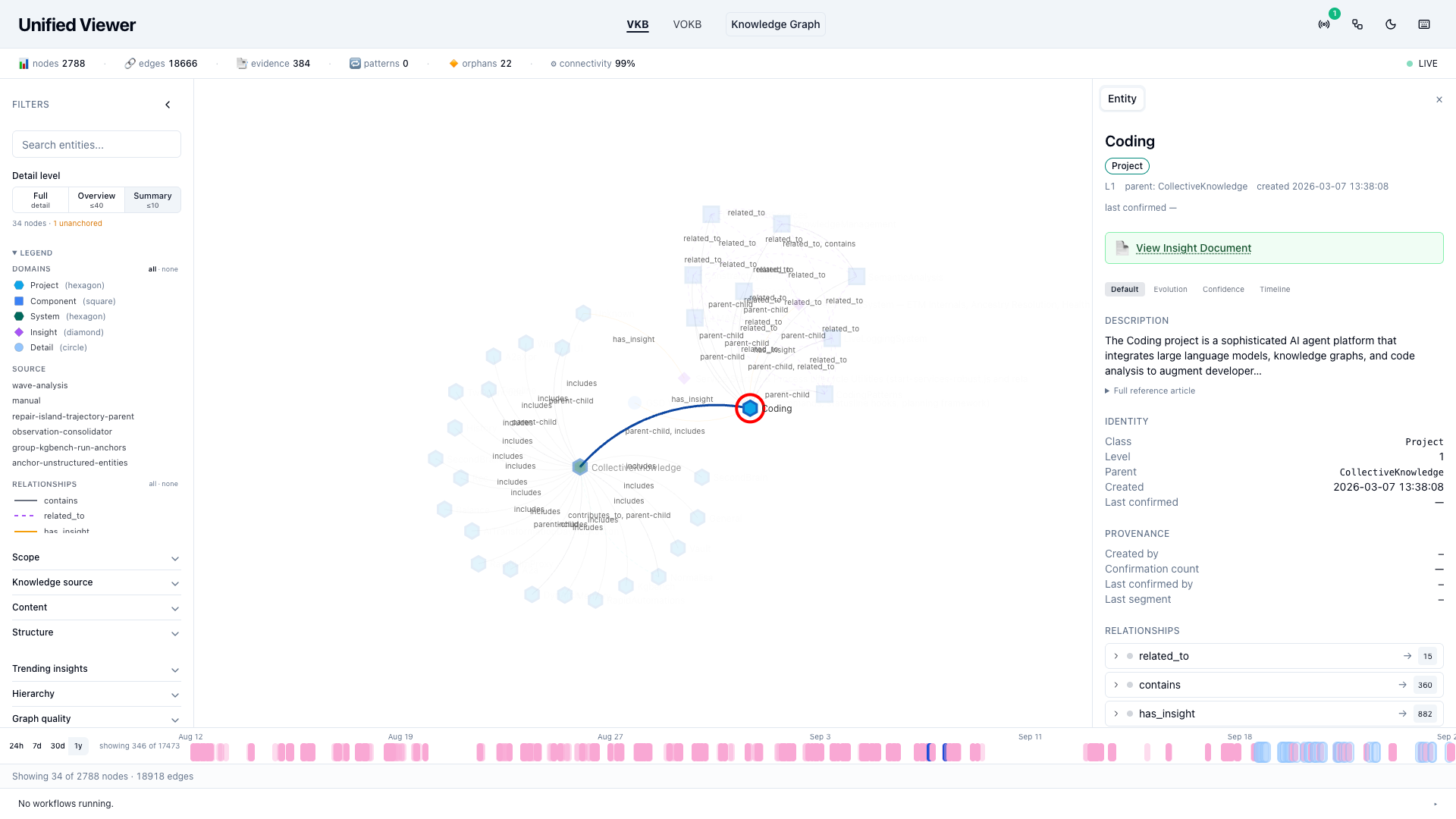The height and width of the screenshot is (819, 1456).
Task: Switch to the VOKB tab
Action: [x=687, y=24]
